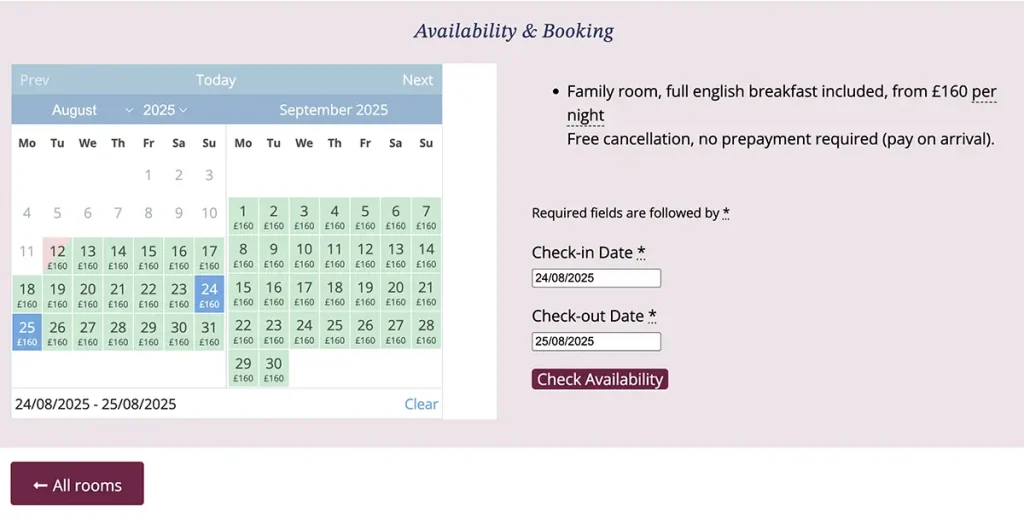Select August 25 highlighted date cell

[x=27, y=332]
